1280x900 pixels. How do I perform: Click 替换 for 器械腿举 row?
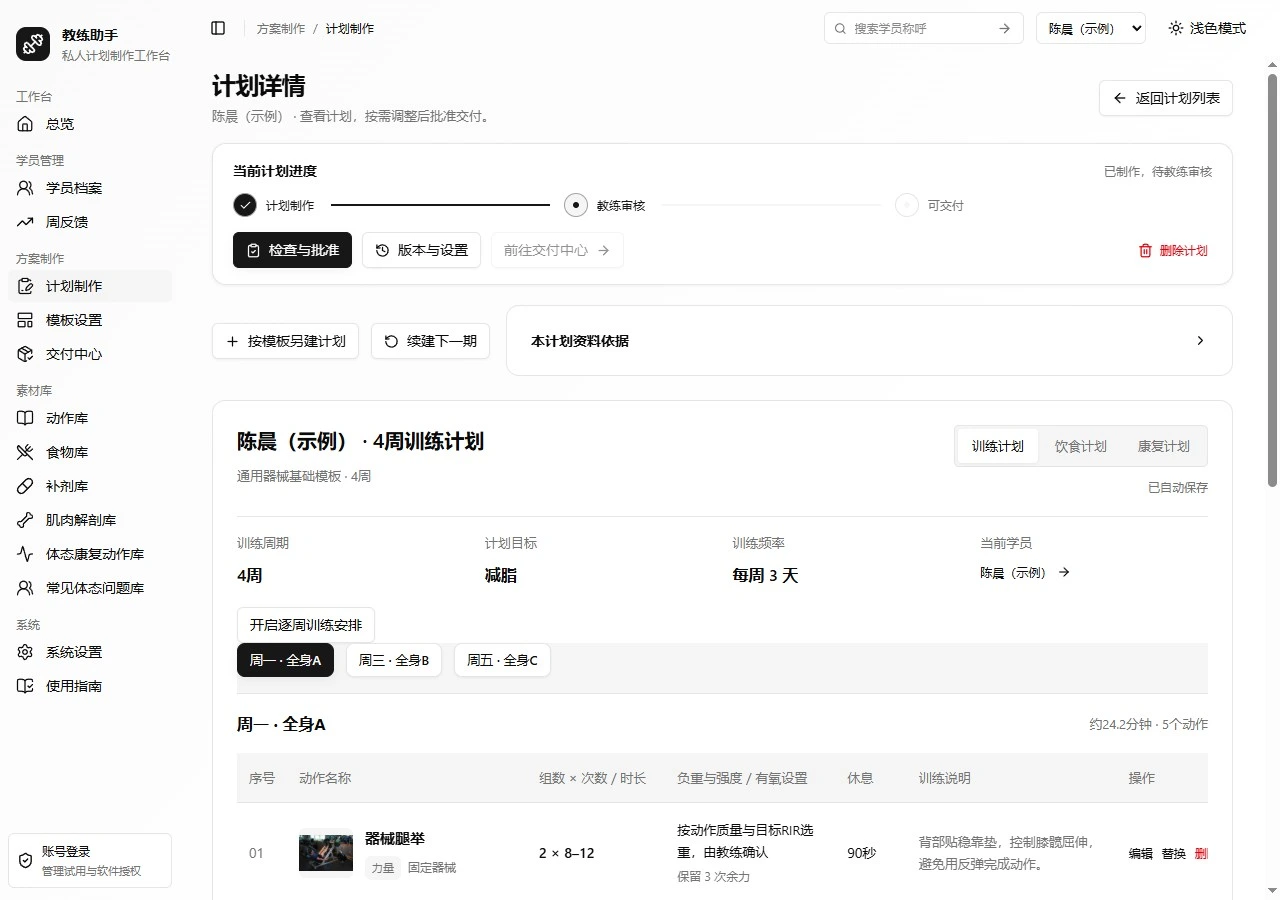pos(1174,854)
